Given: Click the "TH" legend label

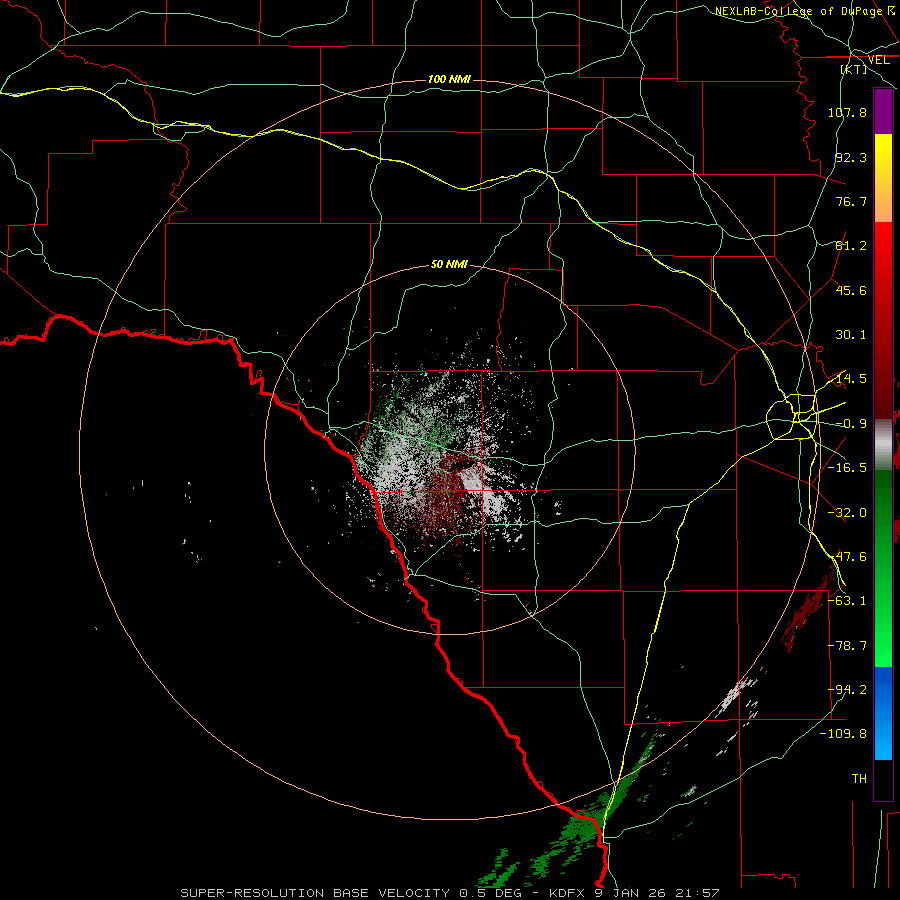Looking at the screenshot, I should [859, 779].
